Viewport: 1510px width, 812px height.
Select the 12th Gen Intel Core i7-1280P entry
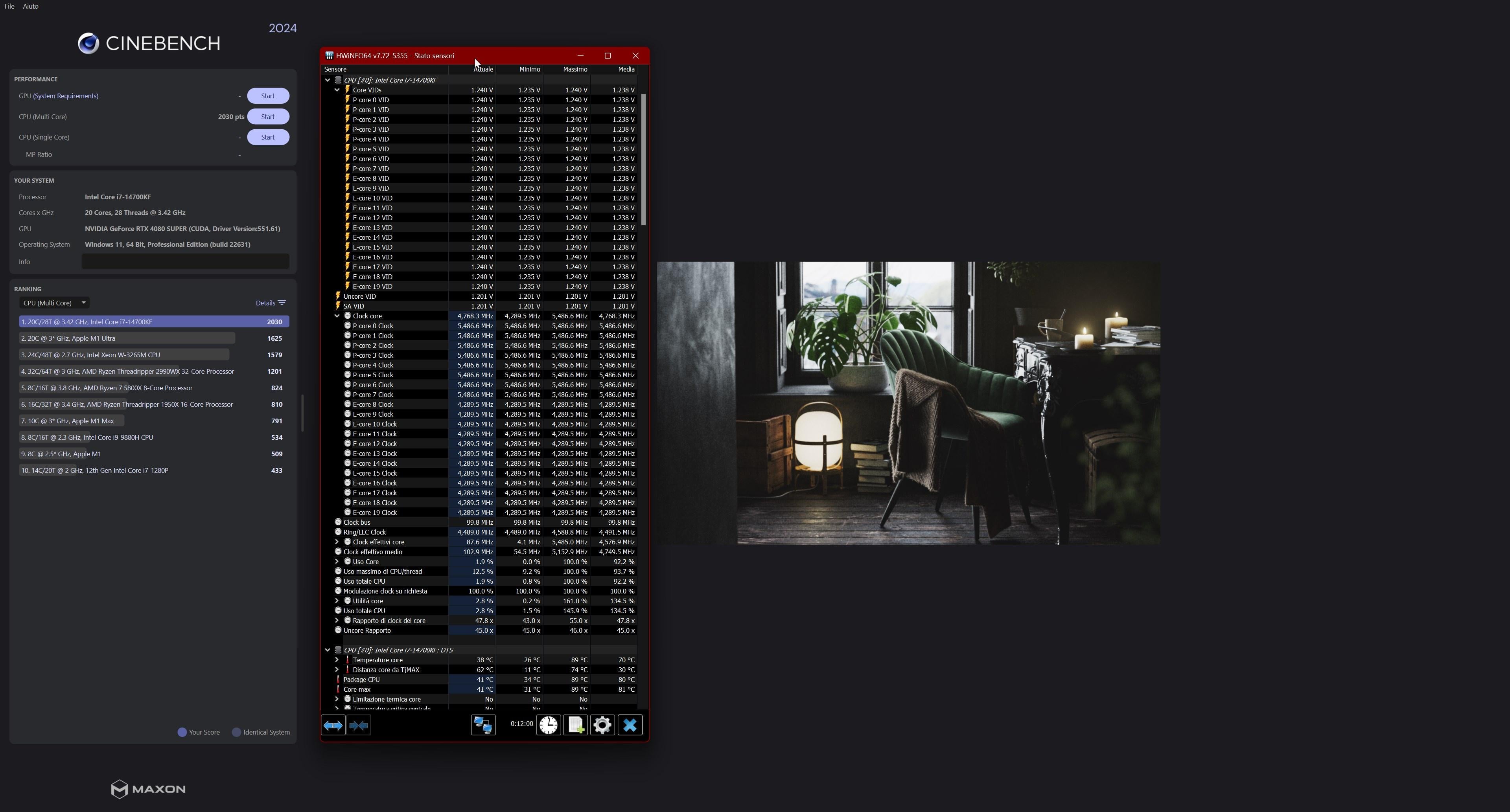(x=154, y=470)
